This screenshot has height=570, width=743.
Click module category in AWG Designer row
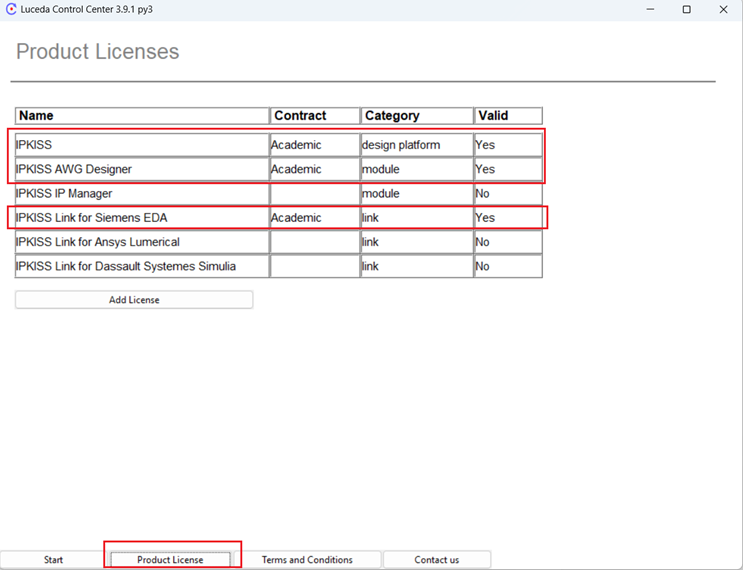click(x=417, y=169)
